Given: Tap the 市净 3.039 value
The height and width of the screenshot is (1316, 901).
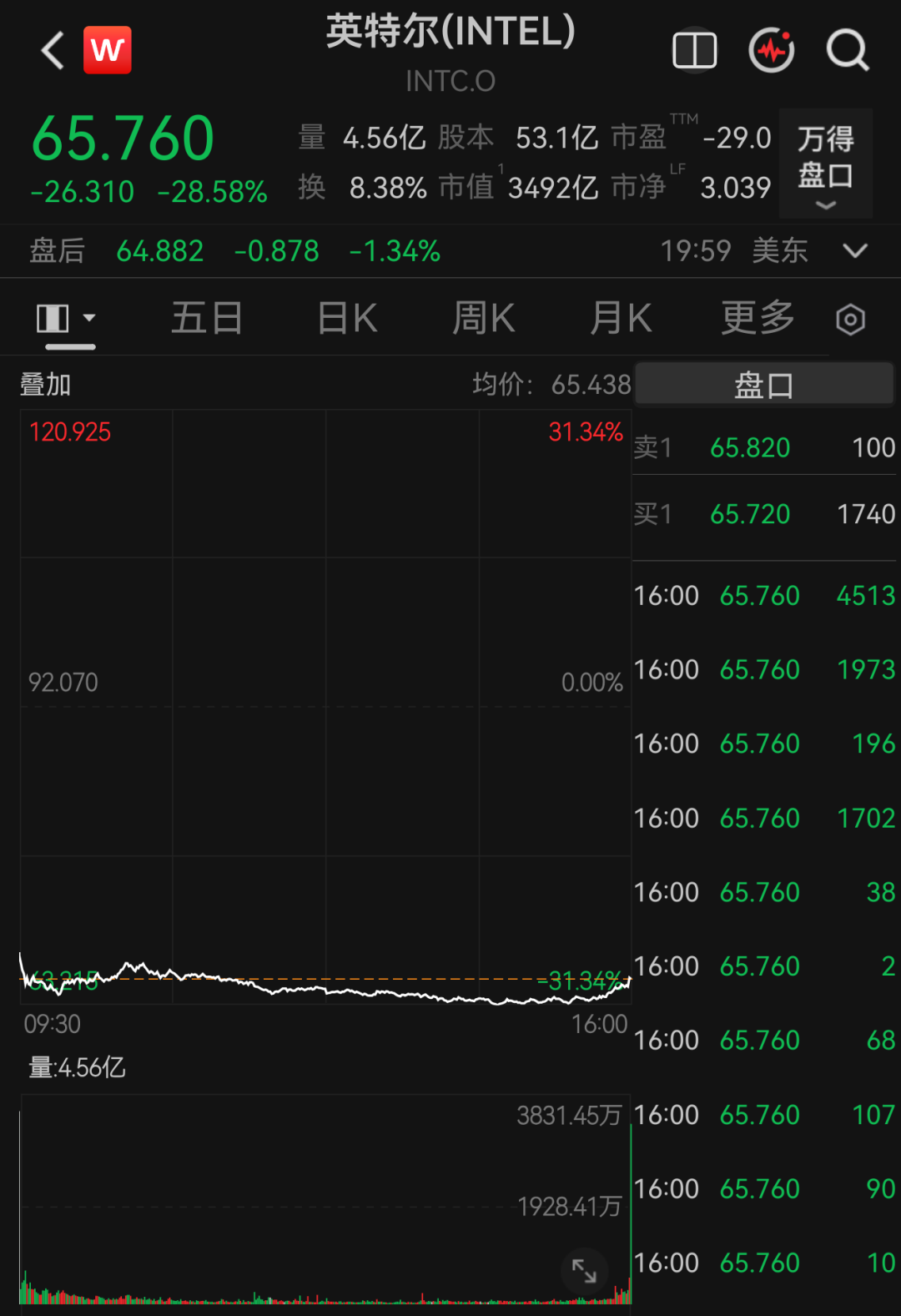Looking at the screenshot, I should click(736, 188).
